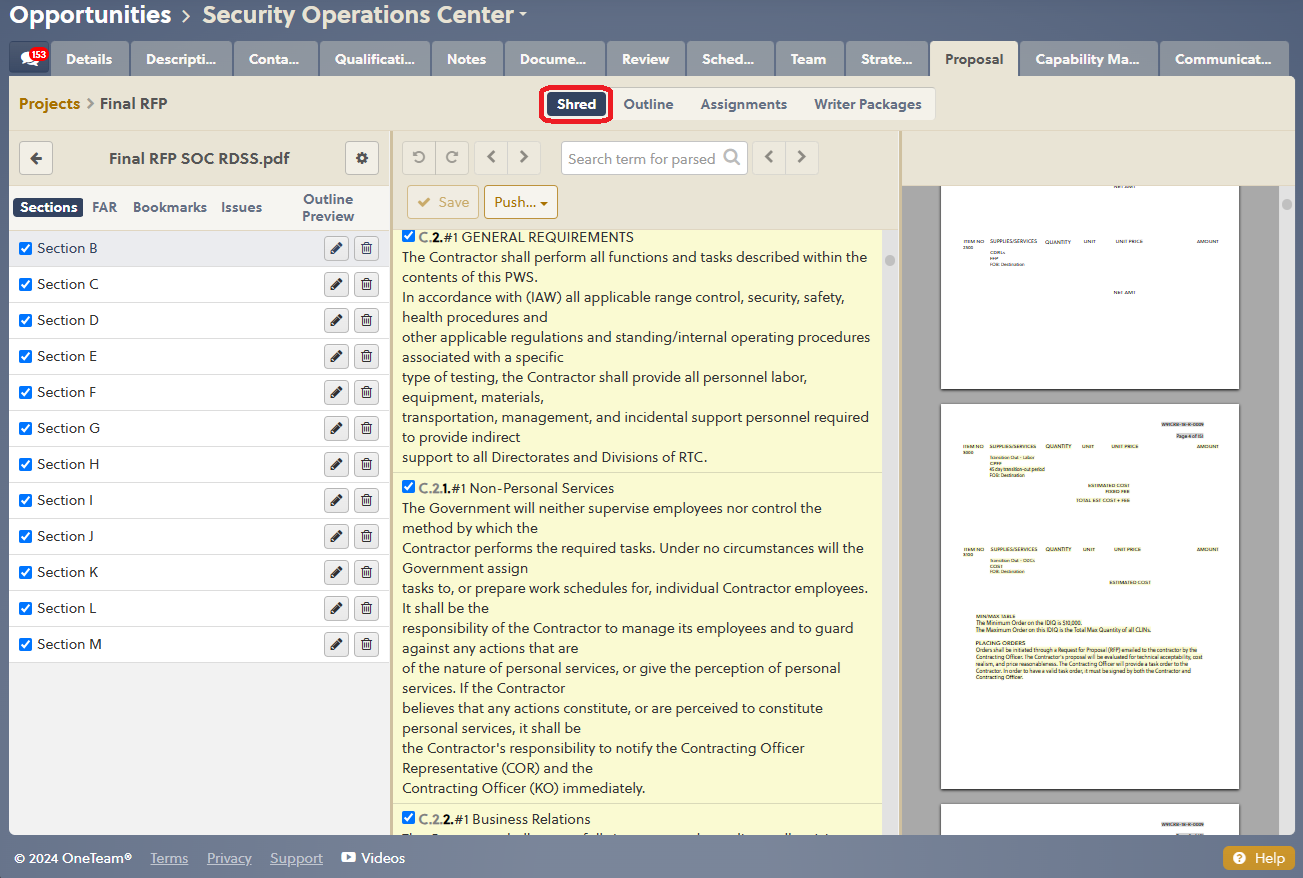Screen dimensions: 1303x878
Task: Open the Notes tab
Action: [466, 59]
